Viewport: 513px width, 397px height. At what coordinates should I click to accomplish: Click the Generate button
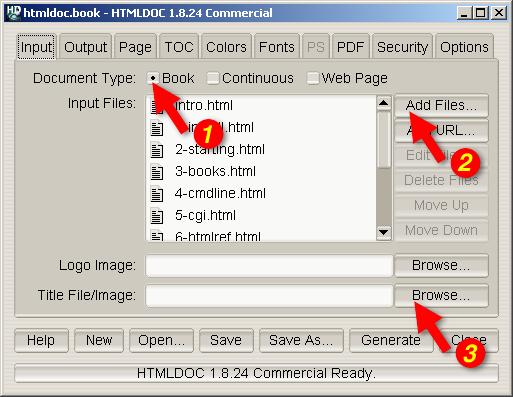(391, 340)
